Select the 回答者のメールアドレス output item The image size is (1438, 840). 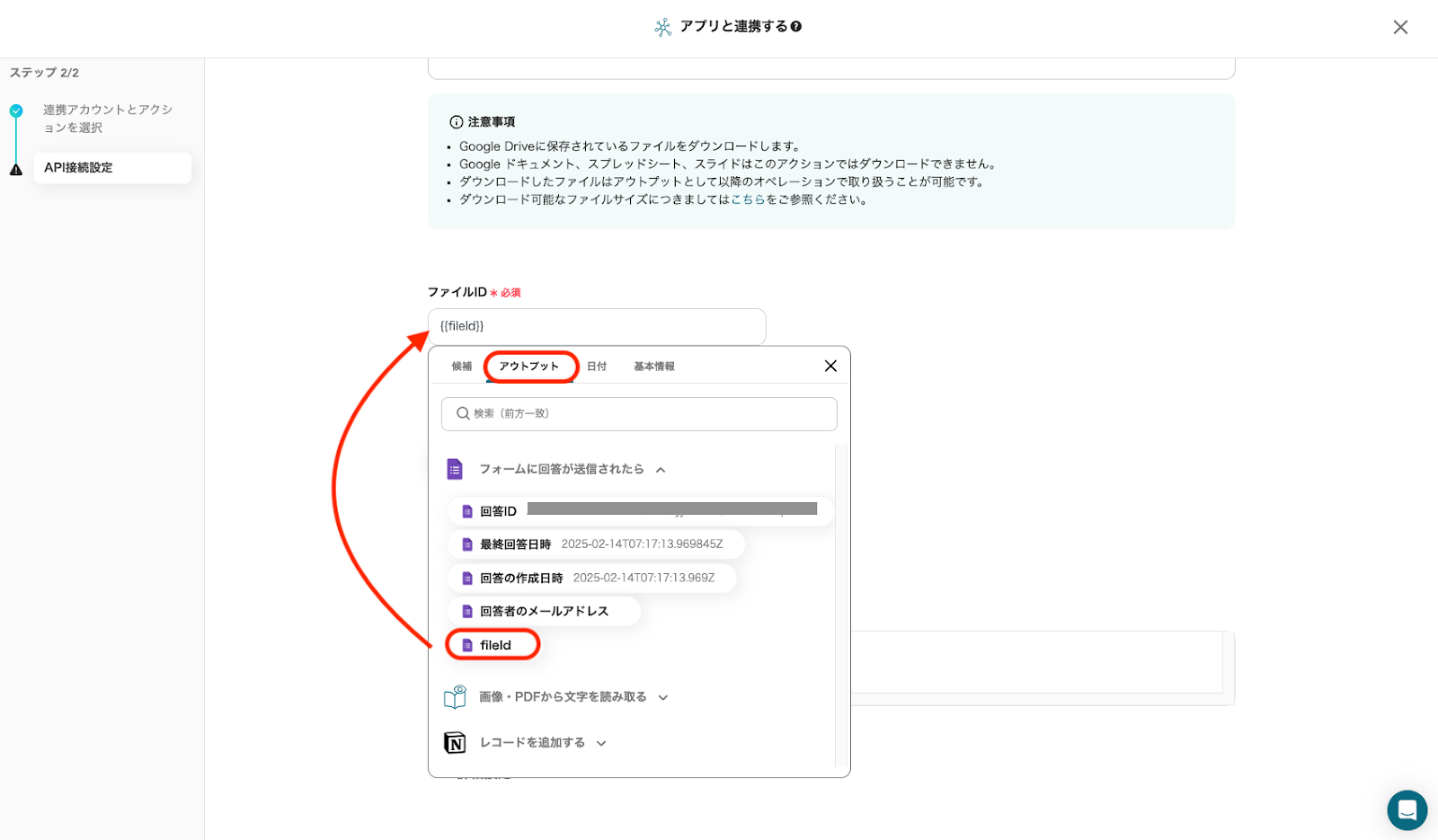pos(544,611)
